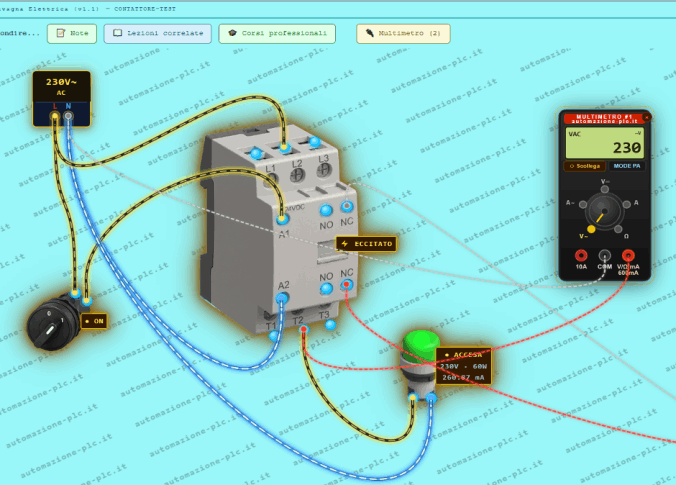Select the 10A red probe jack
This screenshot has height=485, width=676.
(581, 256)
